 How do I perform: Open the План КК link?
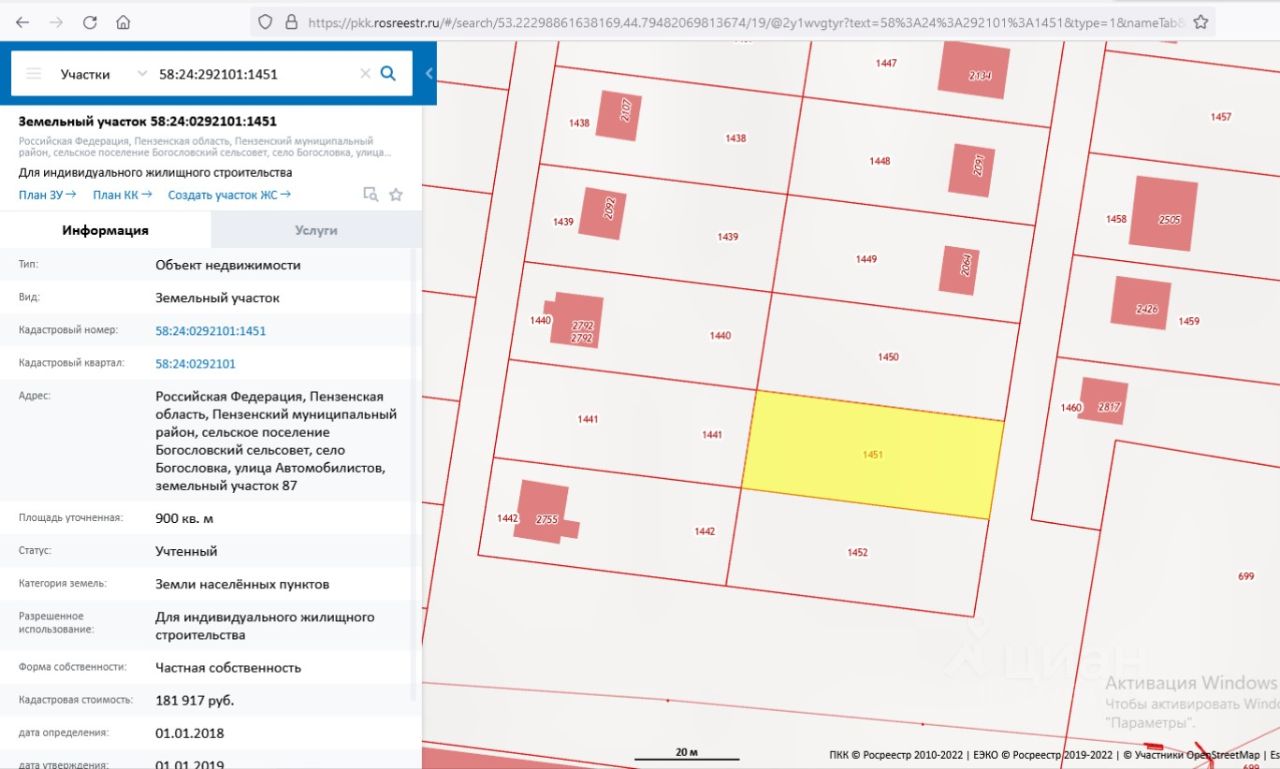point(122,195)
